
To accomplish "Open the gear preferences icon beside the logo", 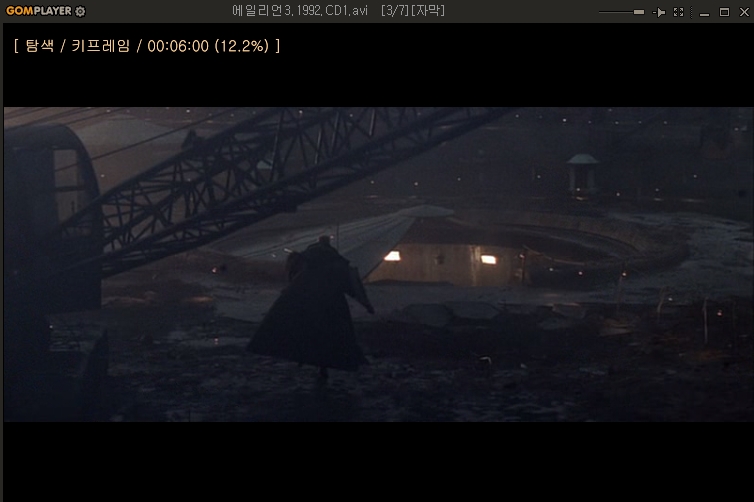I will point(80,12).
